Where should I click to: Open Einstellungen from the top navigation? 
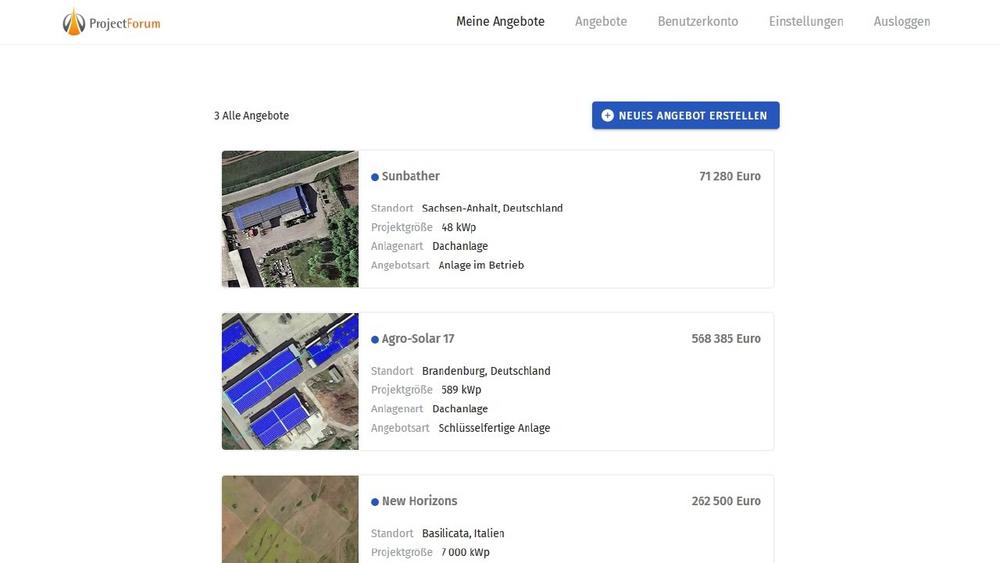coord(805,22)
